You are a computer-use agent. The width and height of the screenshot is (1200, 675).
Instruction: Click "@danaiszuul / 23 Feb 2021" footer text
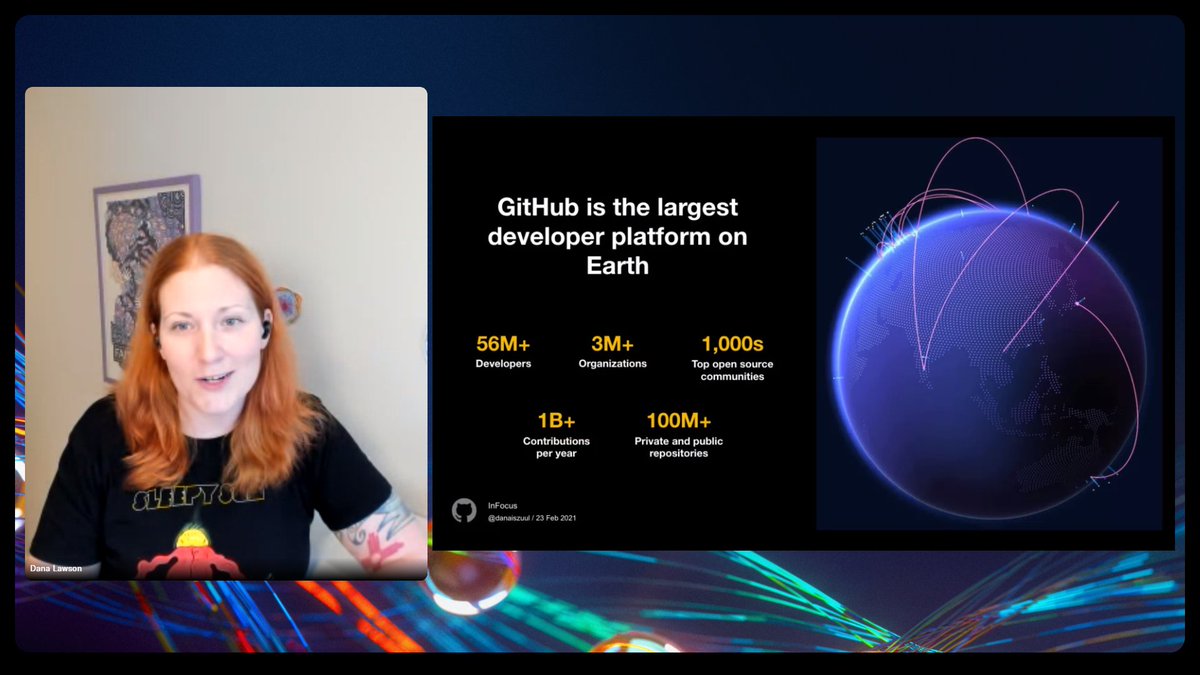coord(532,518)
